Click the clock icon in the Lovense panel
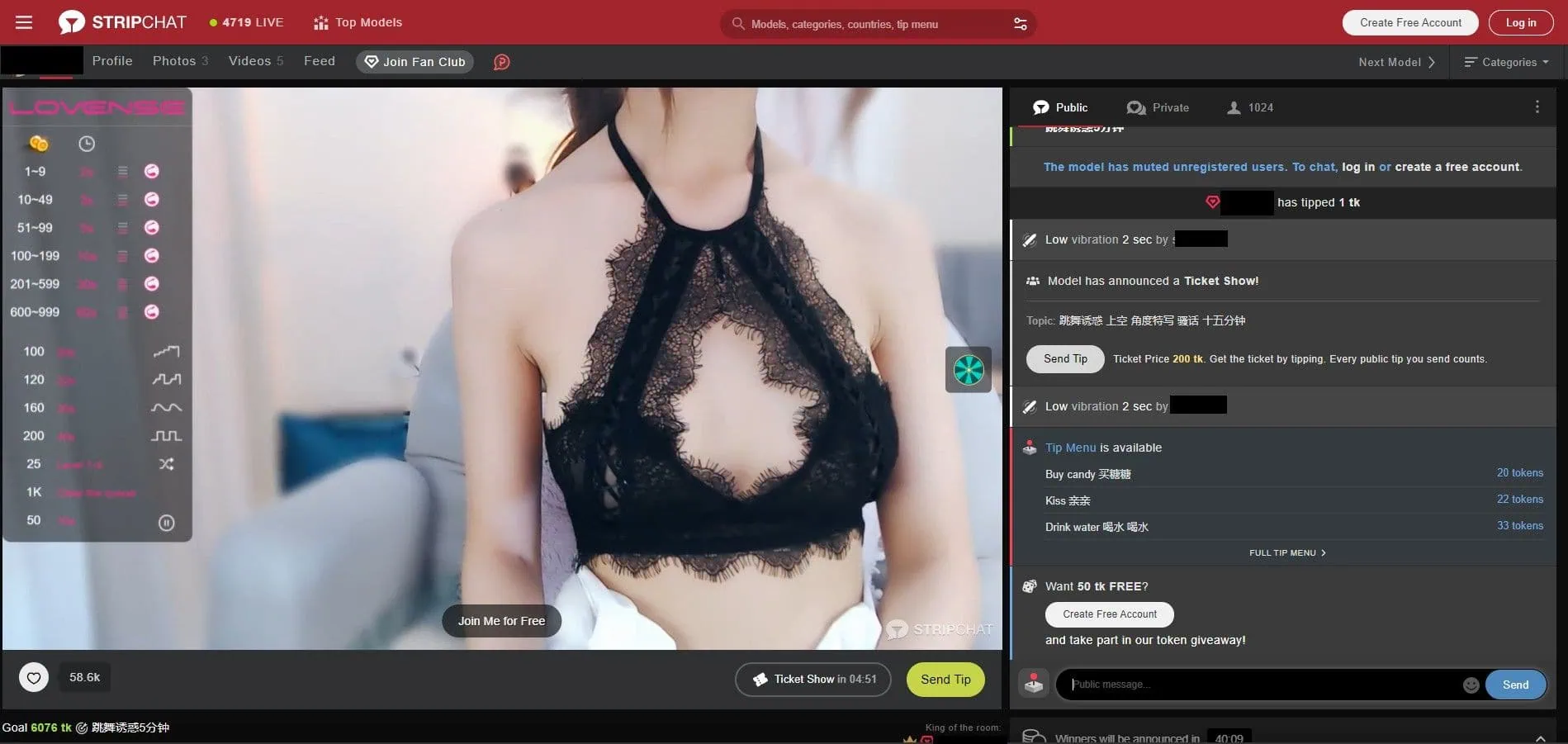 (86, 143)
